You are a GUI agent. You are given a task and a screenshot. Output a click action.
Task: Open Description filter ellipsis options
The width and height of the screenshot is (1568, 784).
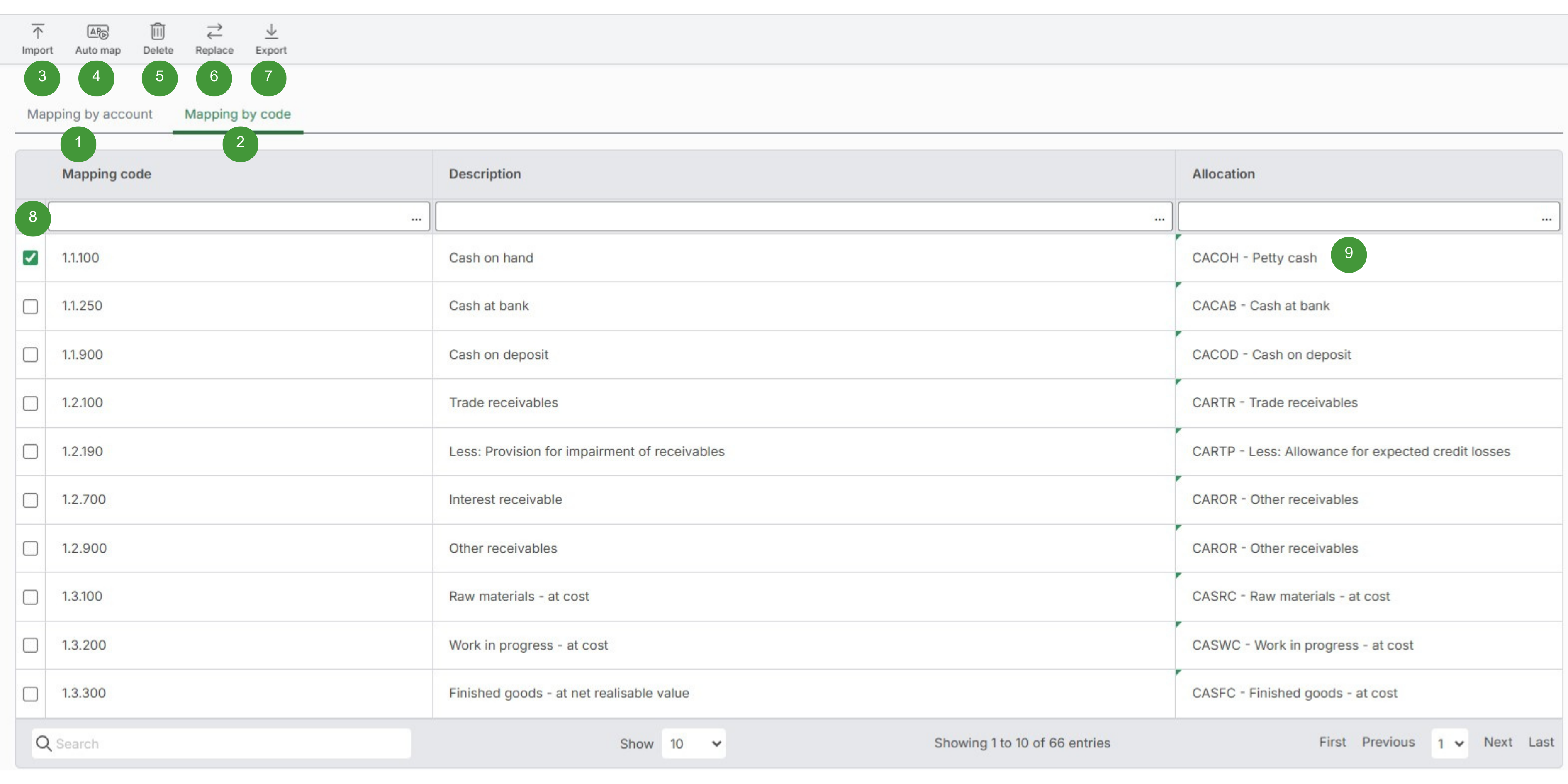click(x=1159, y=218)
